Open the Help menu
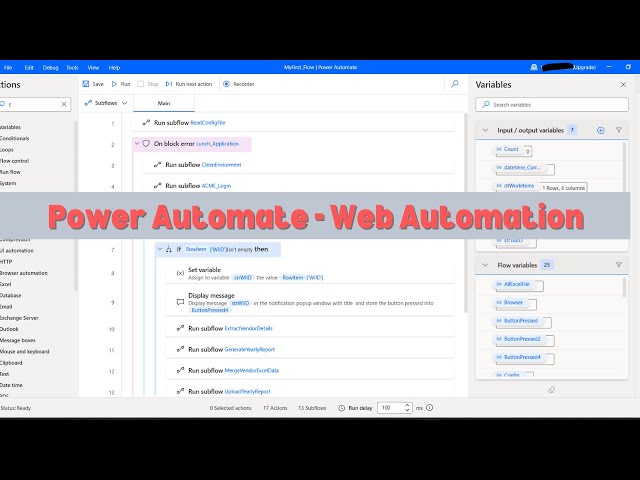The image size is (640, 480). click(114, 67)
